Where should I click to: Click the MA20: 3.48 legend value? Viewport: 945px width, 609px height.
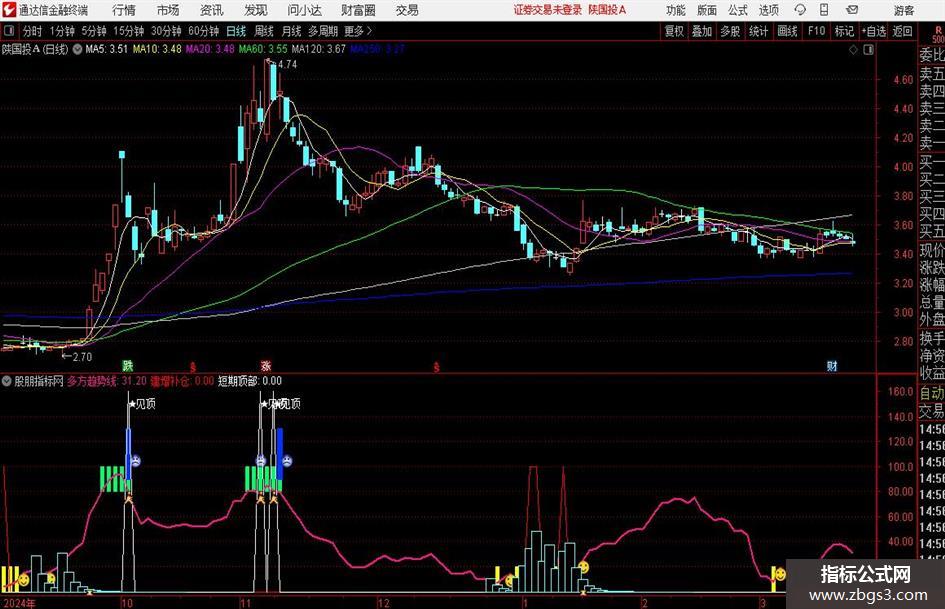(x=210, y=49)
